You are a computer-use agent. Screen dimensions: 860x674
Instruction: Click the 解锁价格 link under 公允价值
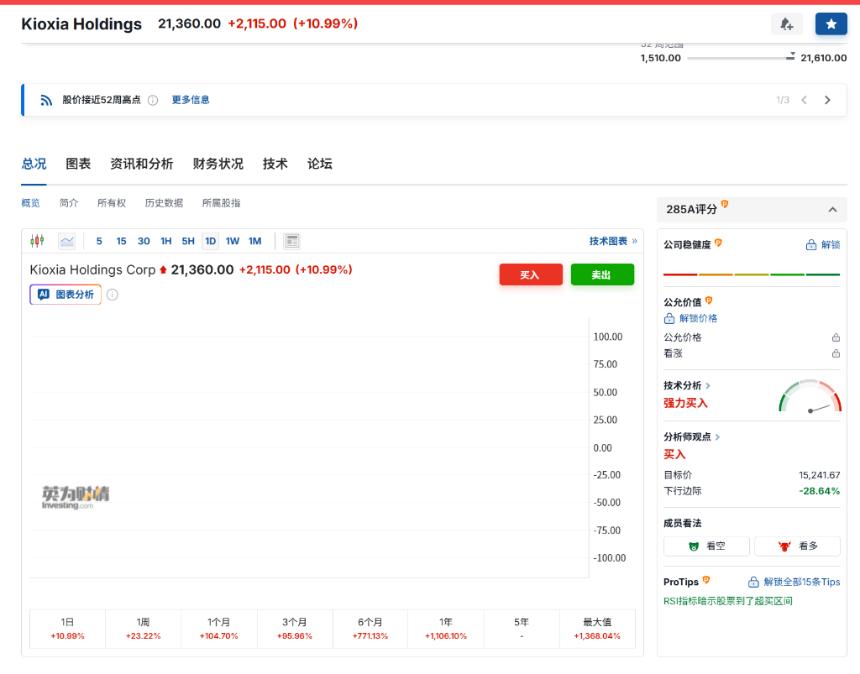pyautogui.click(x=700, y=317)
